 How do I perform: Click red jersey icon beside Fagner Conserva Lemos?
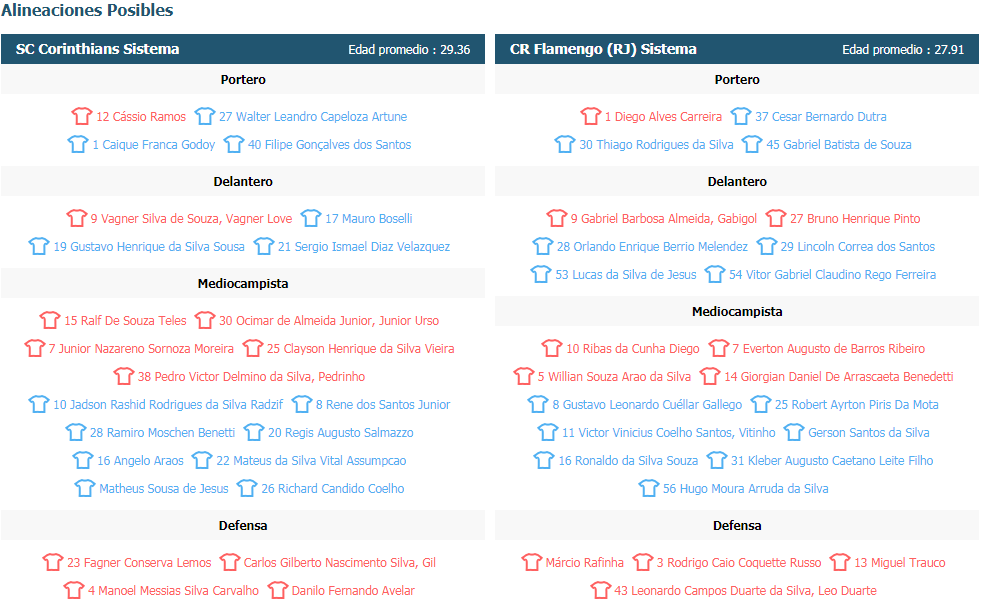click(53, 562)
